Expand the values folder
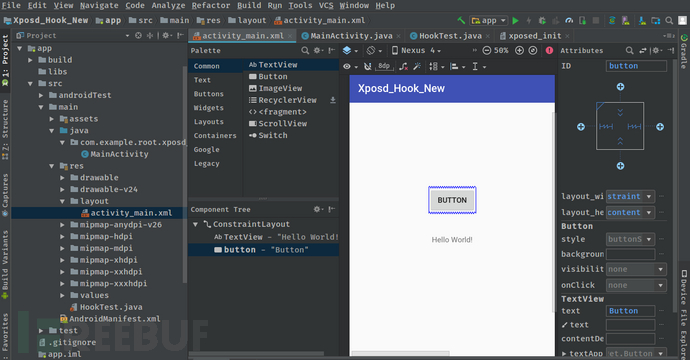 pyautogui.click(x=62, y=295)
